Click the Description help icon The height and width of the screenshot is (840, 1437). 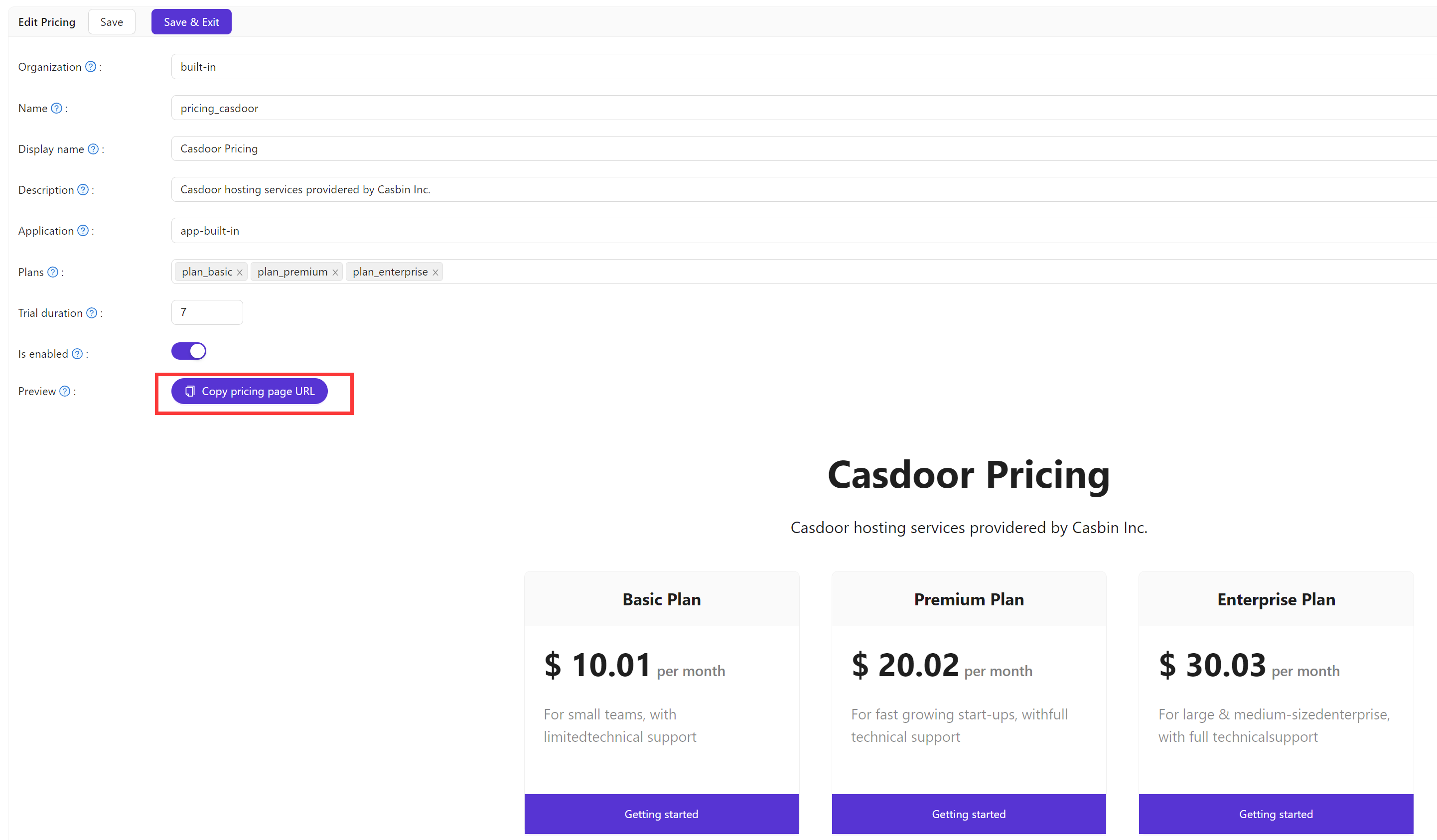(83, 190)
